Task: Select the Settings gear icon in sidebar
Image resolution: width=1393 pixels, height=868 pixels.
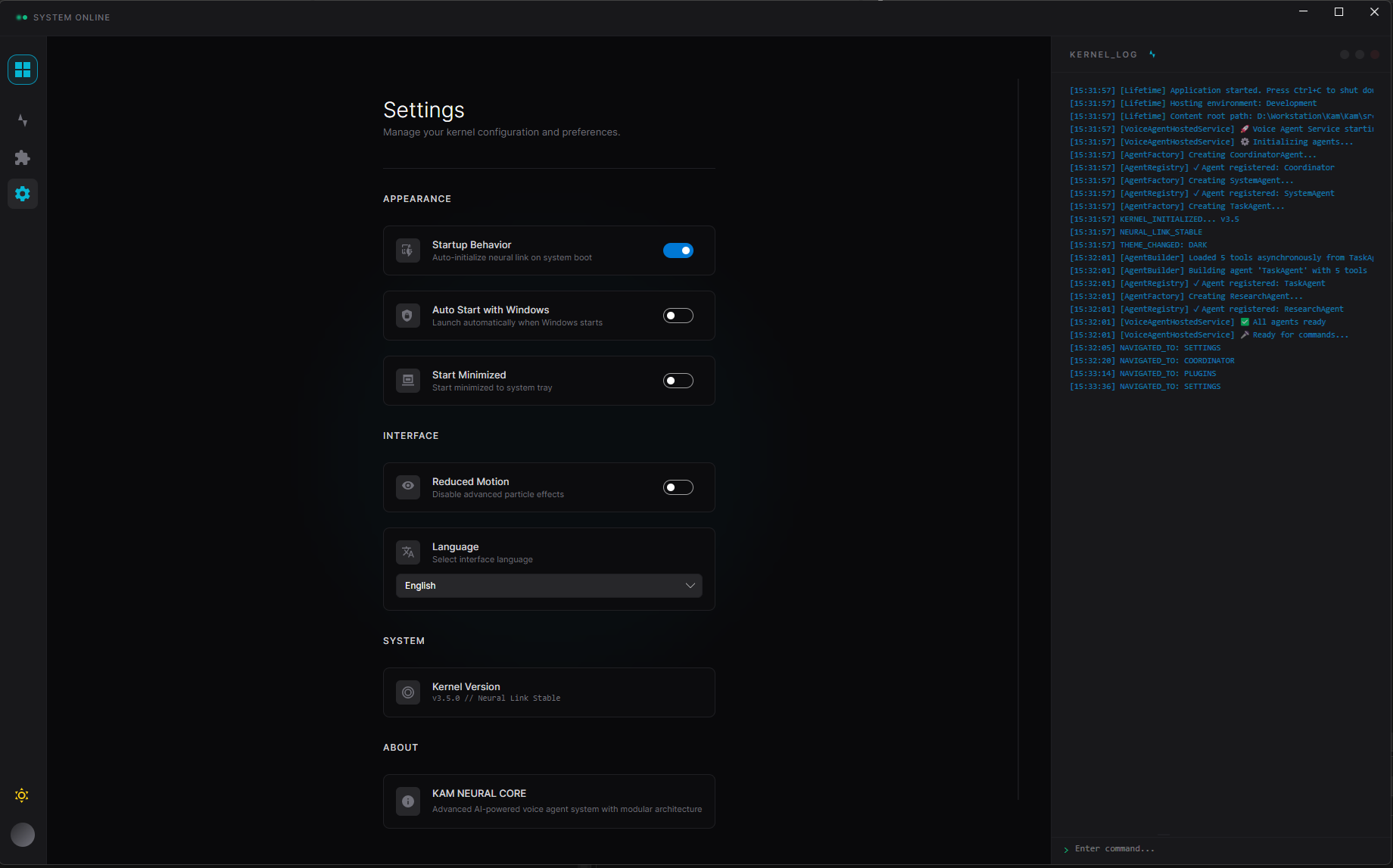Action: pyautogui.click(x=23, y=194)
